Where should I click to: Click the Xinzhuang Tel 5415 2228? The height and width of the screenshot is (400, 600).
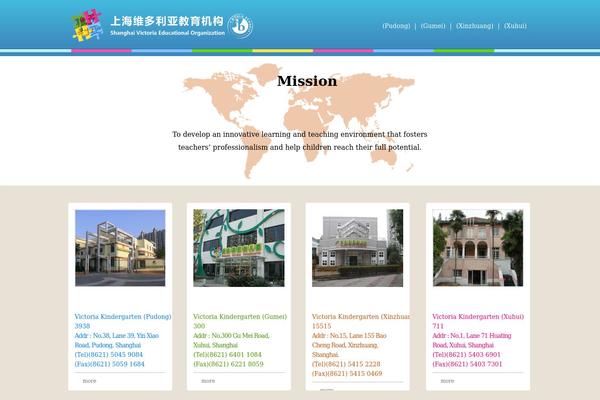(346, 364)
